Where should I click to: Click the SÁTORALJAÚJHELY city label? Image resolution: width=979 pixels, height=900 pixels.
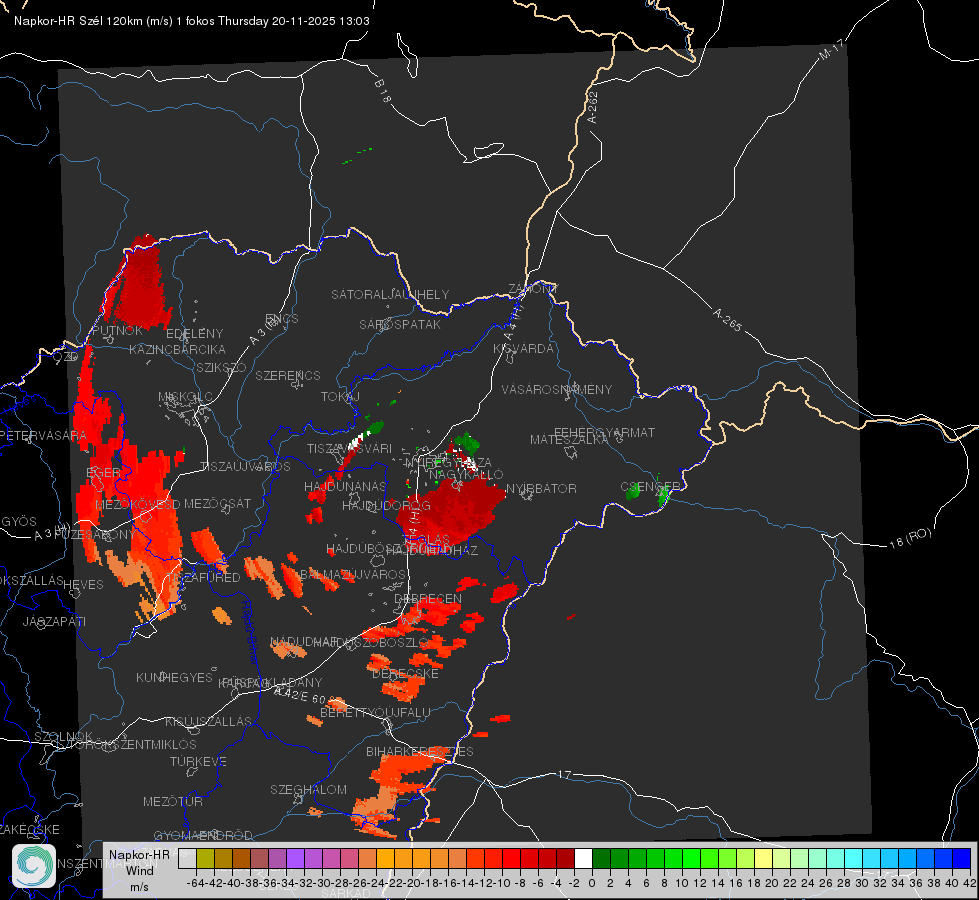tap(390, 294)
